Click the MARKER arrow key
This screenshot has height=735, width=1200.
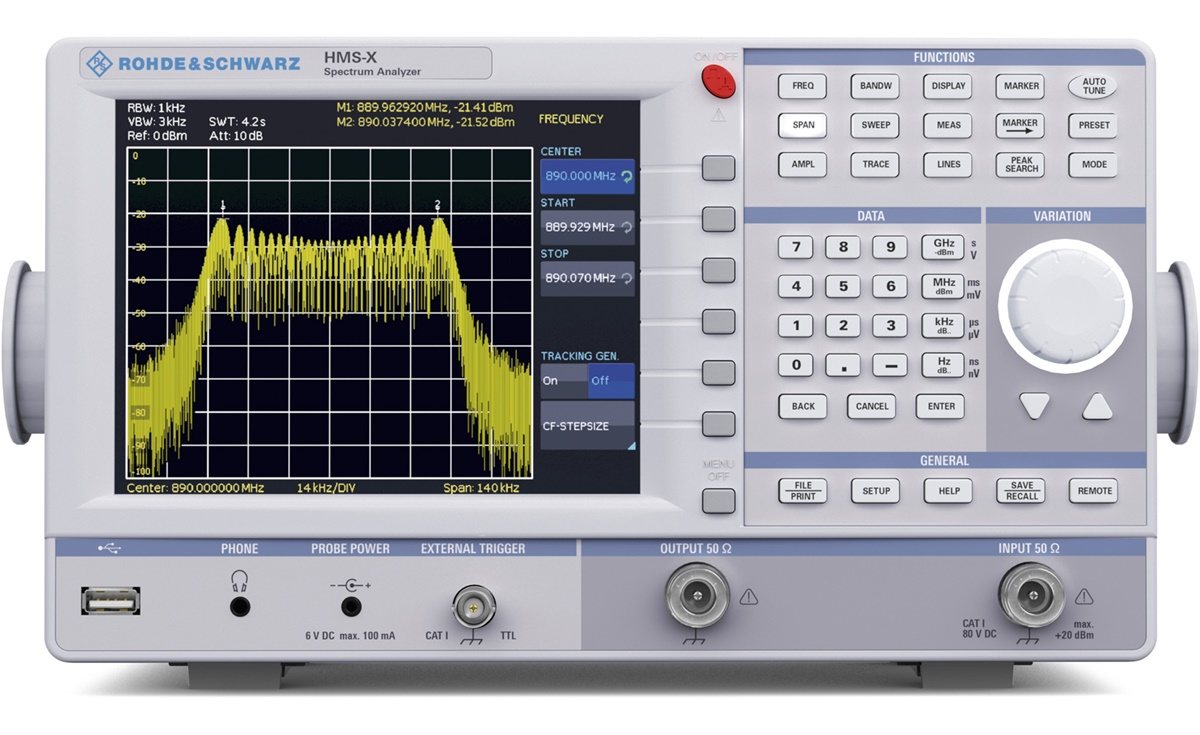click(1020, 126)
